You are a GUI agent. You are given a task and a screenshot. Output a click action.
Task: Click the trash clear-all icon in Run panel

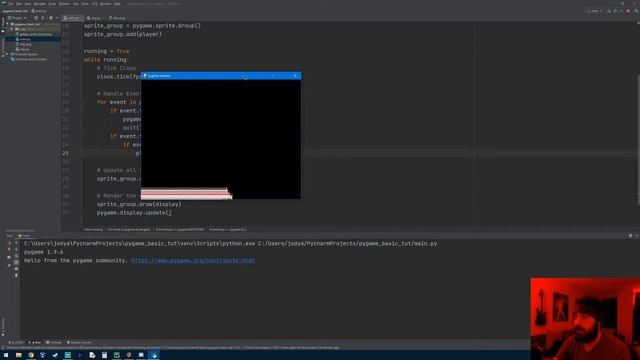[x=16, y=276]
